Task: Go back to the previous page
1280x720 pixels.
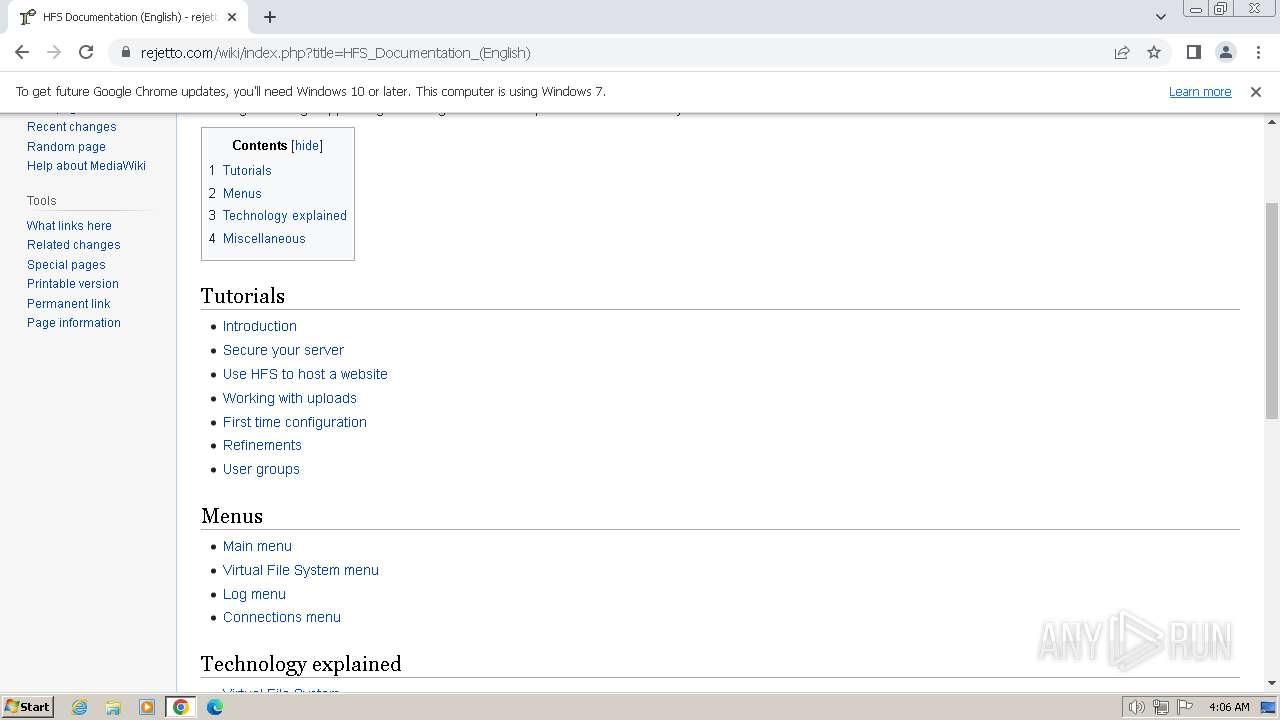Action: click(22, 52)
